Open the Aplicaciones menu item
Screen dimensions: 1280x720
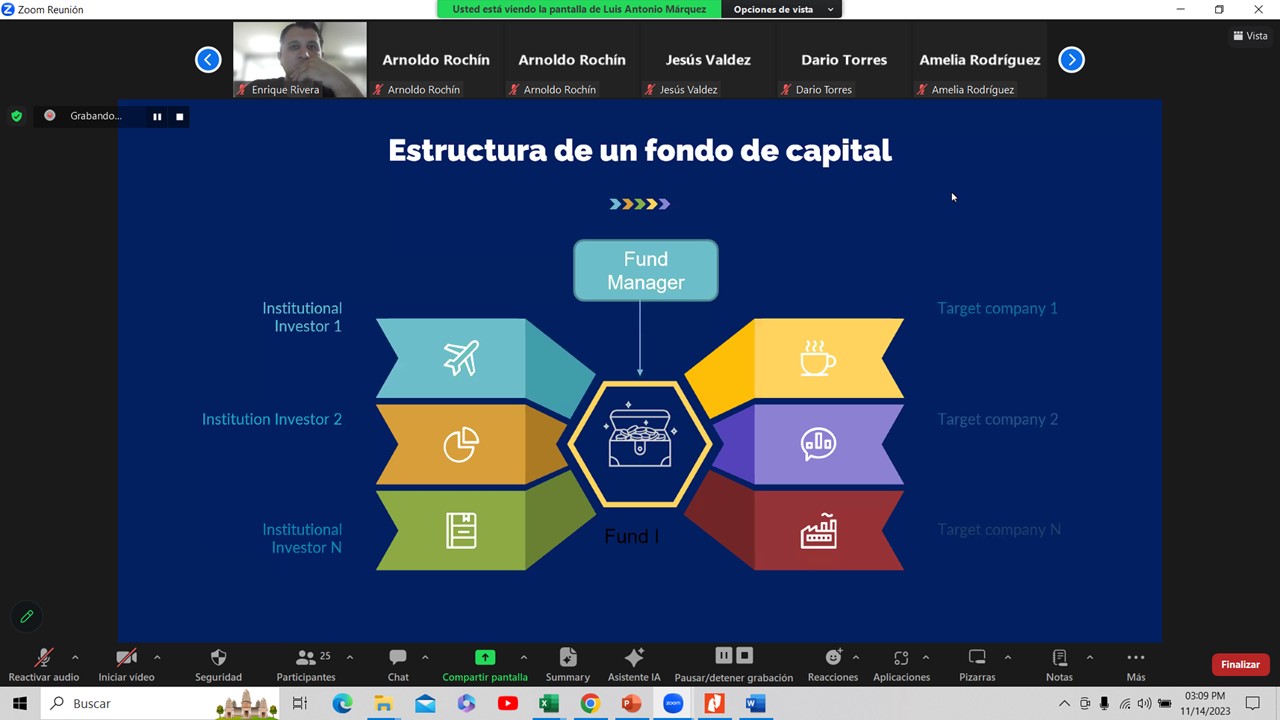click(901, 658)
